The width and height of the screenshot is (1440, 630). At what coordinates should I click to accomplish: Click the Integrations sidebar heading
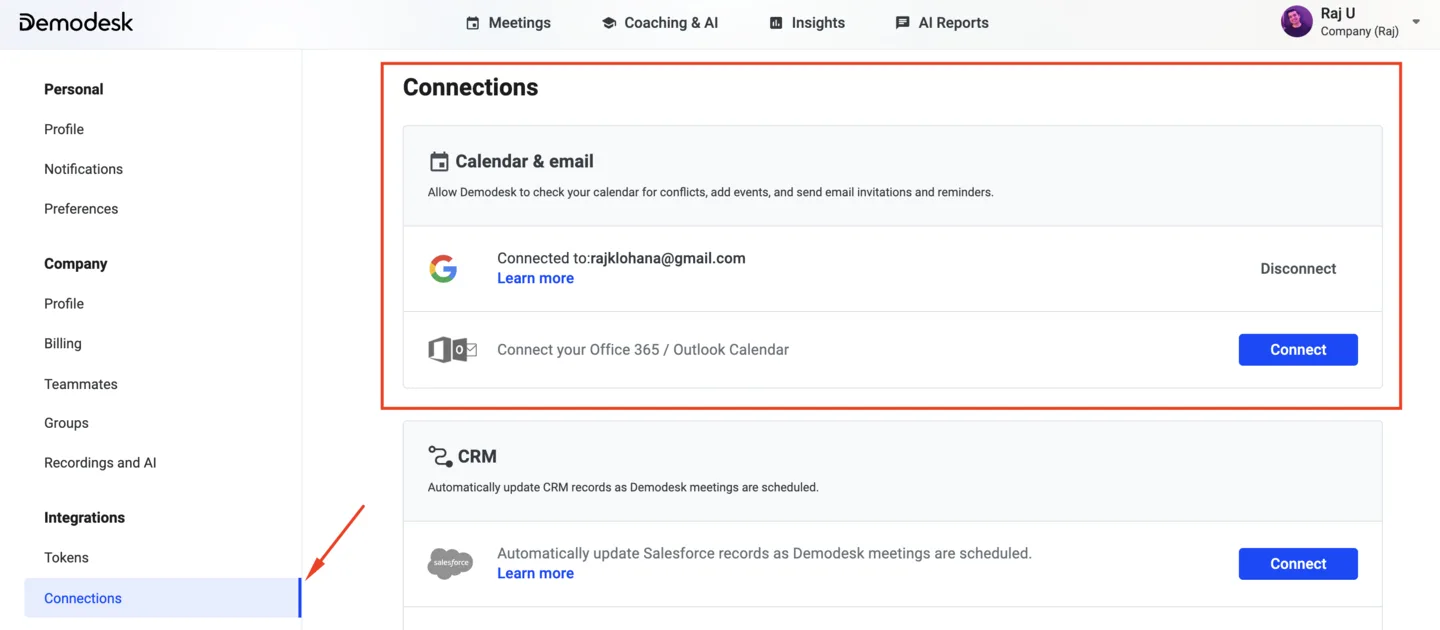[x=85, y=518]
